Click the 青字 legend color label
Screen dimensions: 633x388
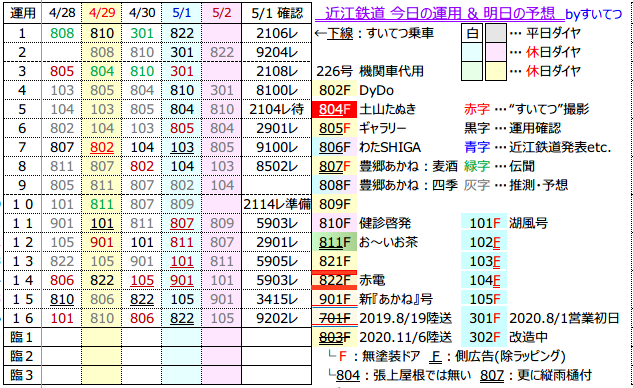(477, 147)
